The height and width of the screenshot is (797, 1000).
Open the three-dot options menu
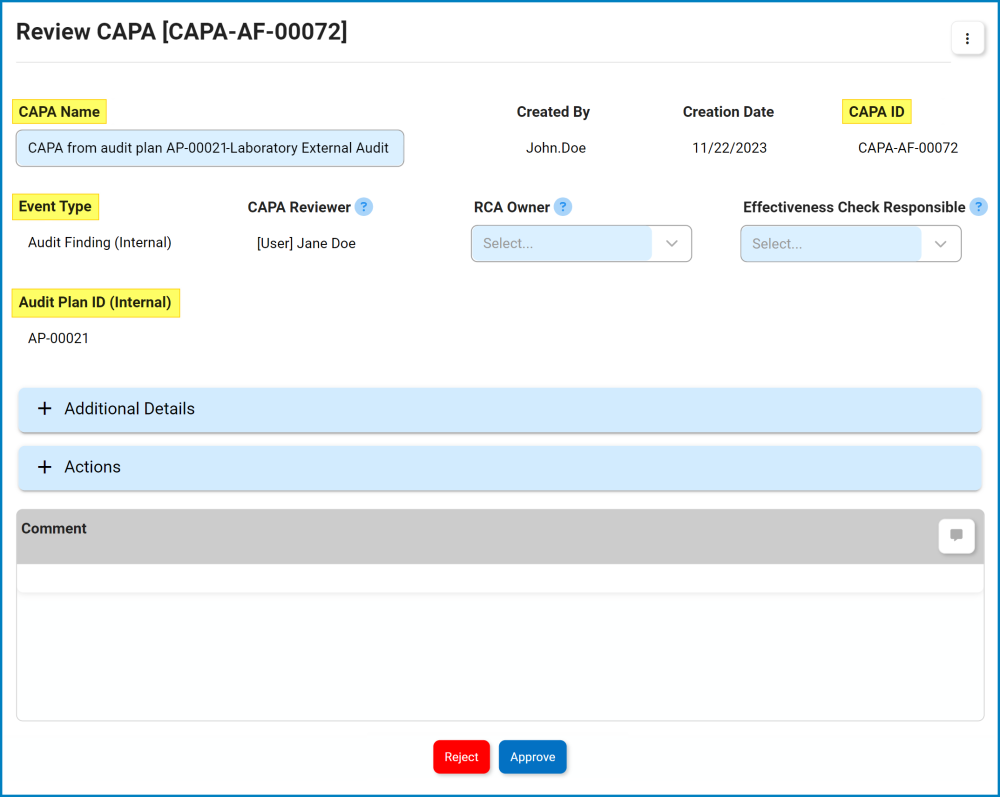[x=967, y=38]
